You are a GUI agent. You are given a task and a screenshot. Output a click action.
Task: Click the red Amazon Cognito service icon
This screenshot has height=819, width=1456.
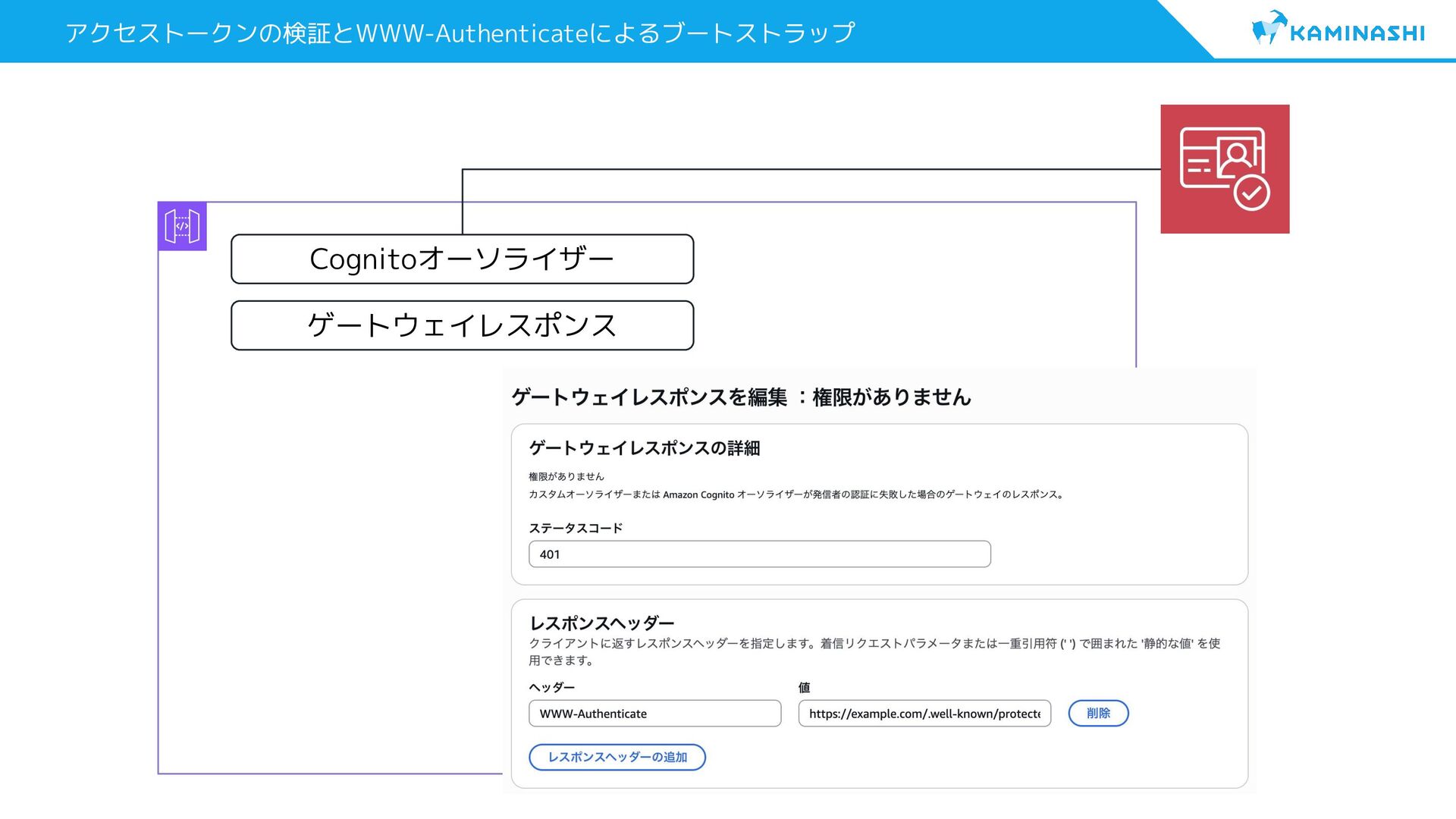tap(1225, 169)
